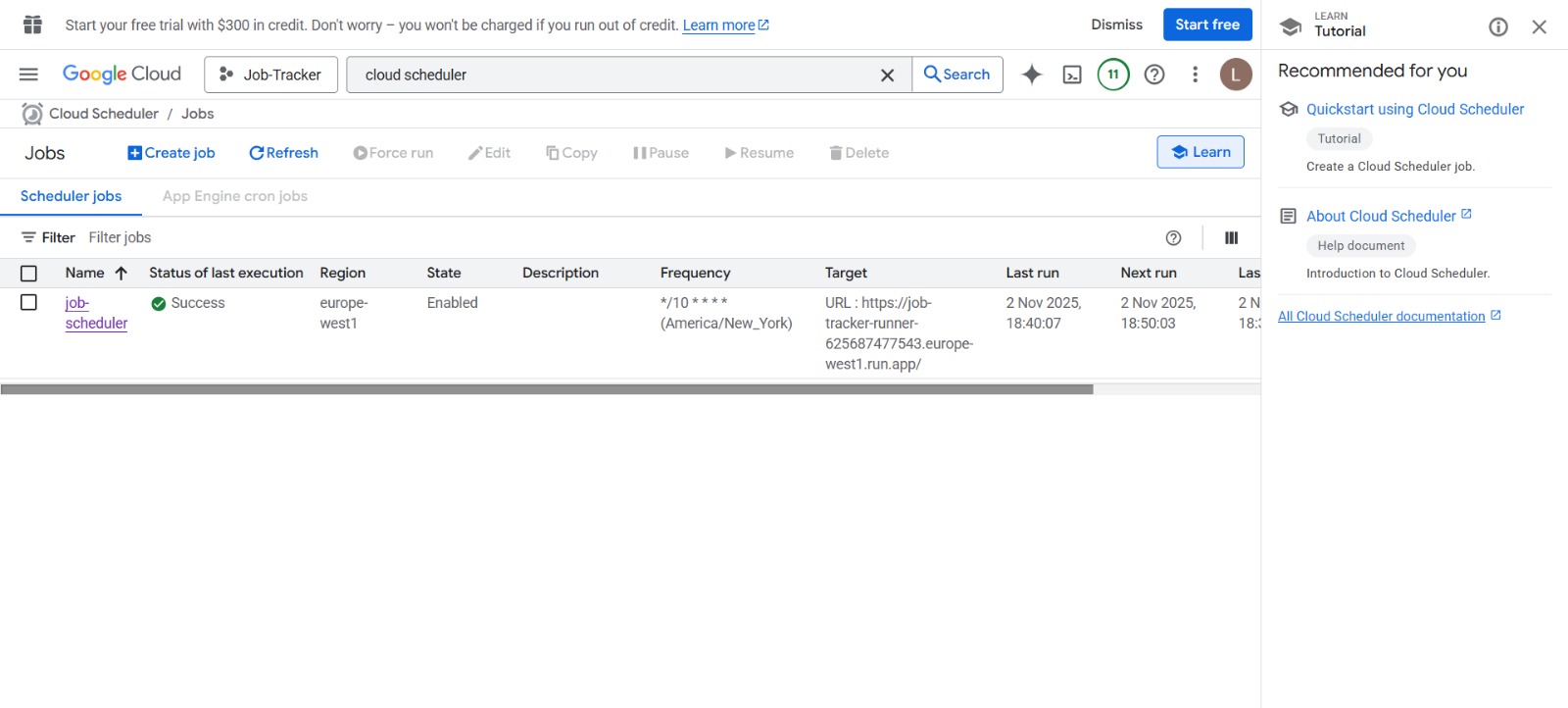
Task: Click the Last run column header
Action: 1032,273
